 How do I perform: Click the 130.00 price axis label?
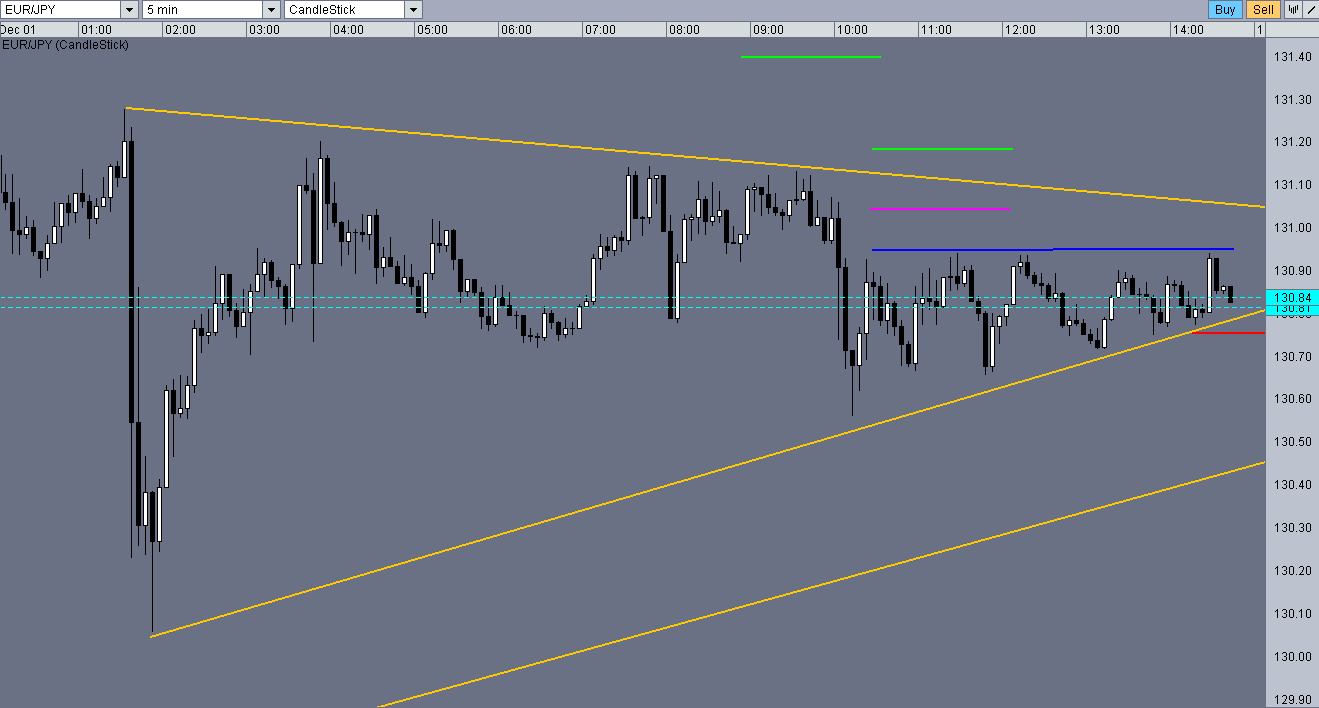coord(1293,657)
